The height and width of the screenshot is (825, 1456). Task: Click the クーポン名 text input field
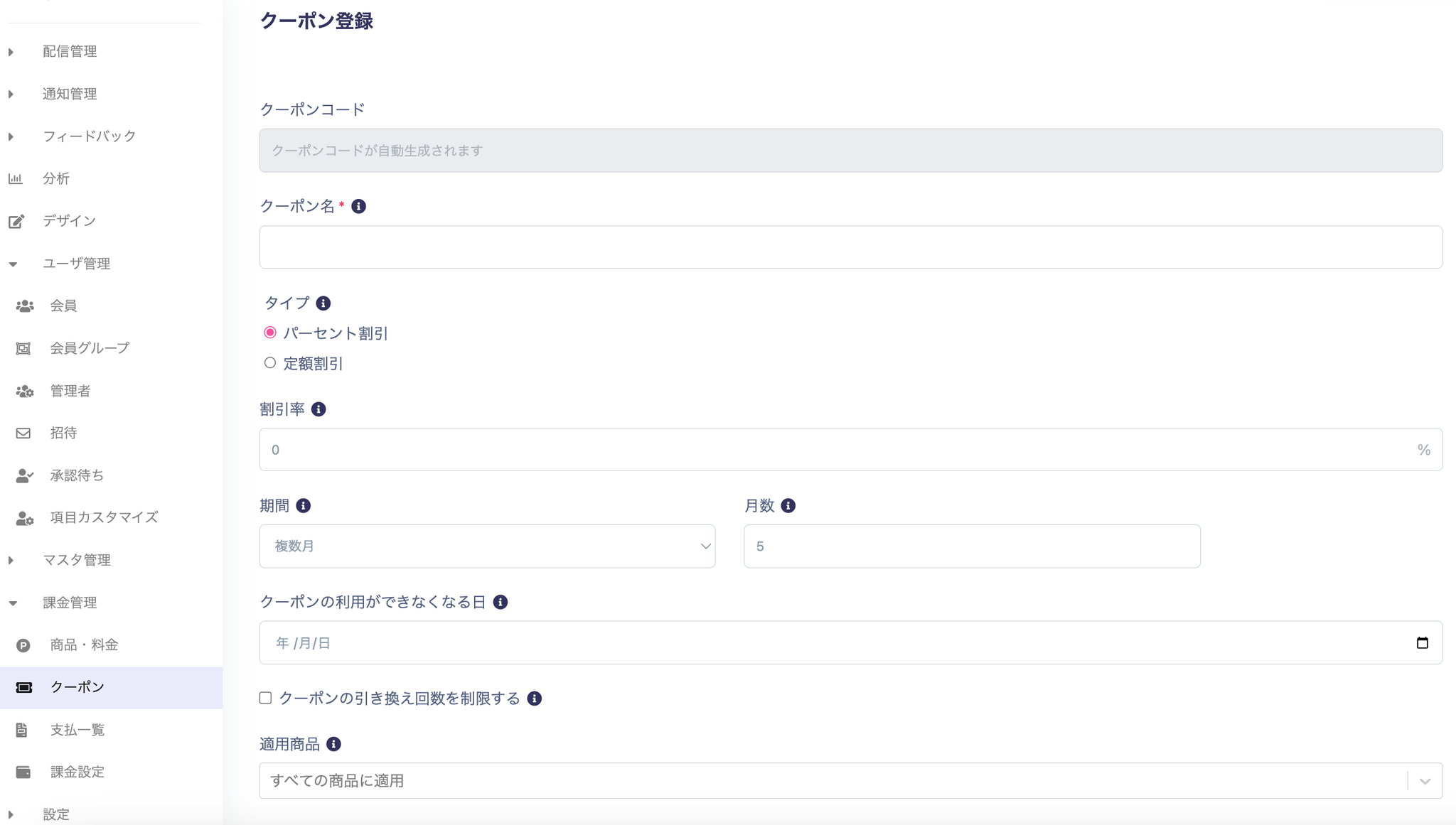coord(850,247)
